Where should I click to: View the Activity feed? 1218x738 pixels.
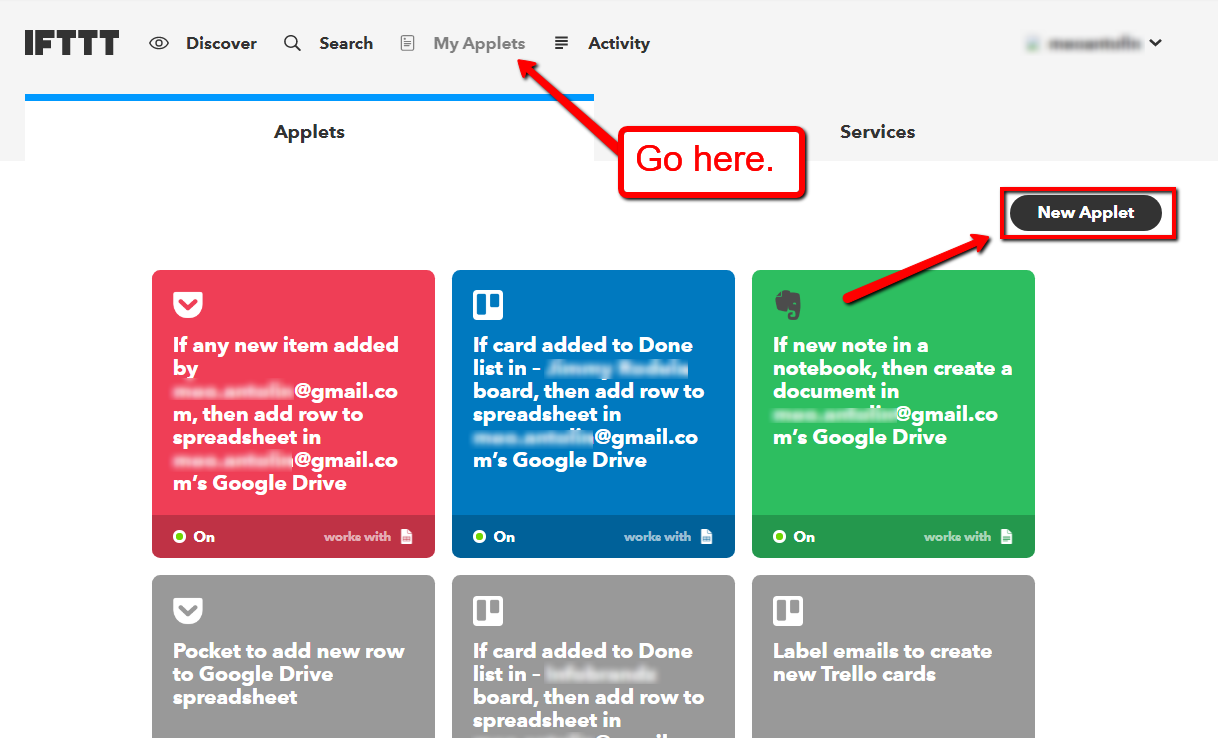(x=602, y=43)
